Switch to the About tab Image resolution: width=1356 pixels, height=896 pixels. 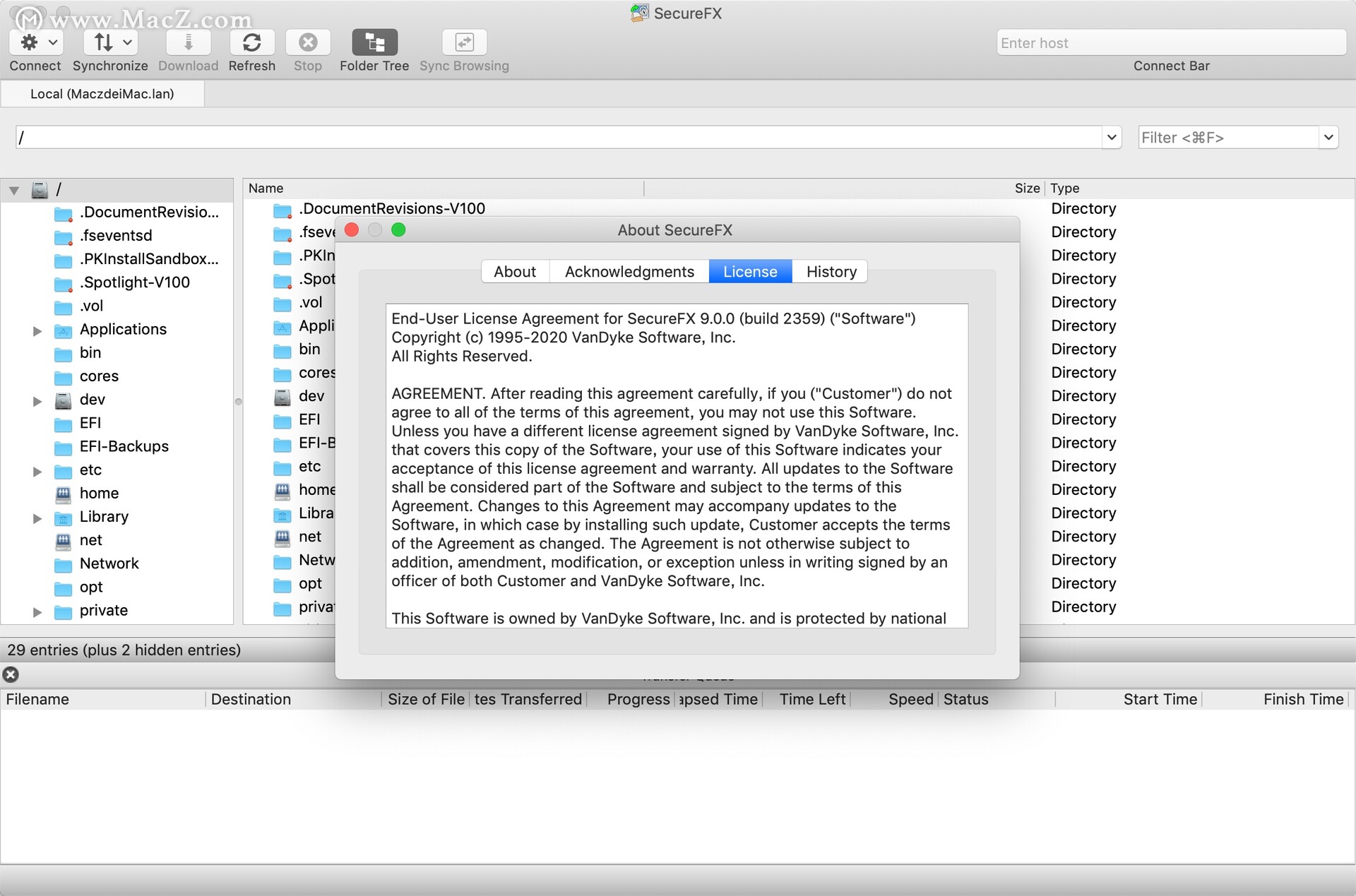point(515,270)
